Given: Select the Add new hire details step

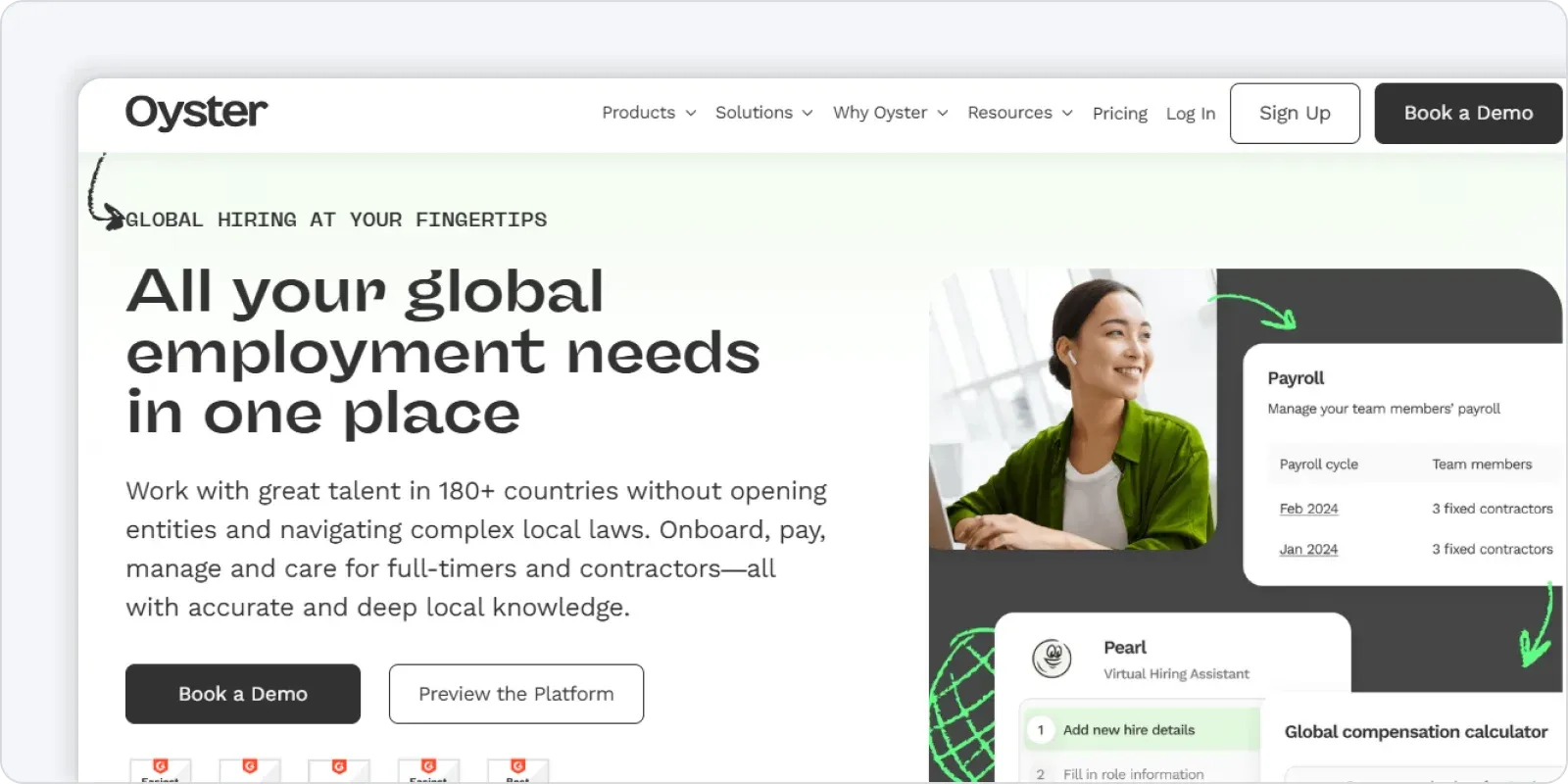Looking at the screenshot, I should coord(1142,730).
